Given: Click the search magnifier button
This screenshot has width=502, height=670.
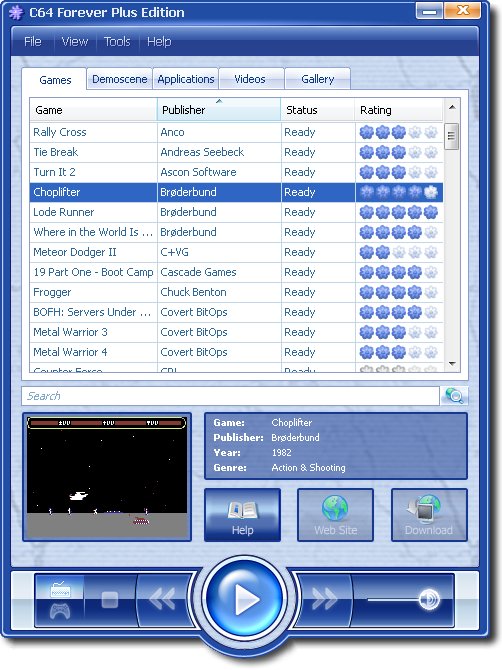Looking at the screenshot, I should coord(454,396).
